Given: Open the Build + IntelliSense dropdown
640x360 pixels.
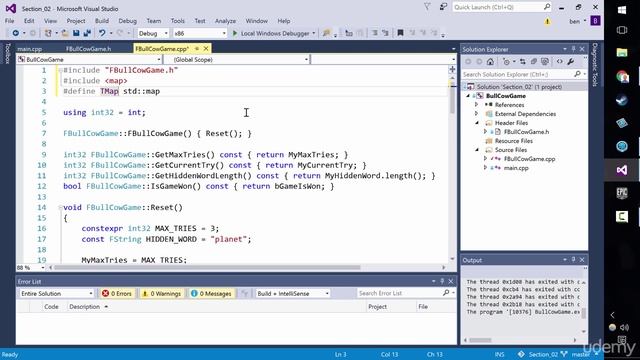Looking at the screenshot, I should coord(293,293).
